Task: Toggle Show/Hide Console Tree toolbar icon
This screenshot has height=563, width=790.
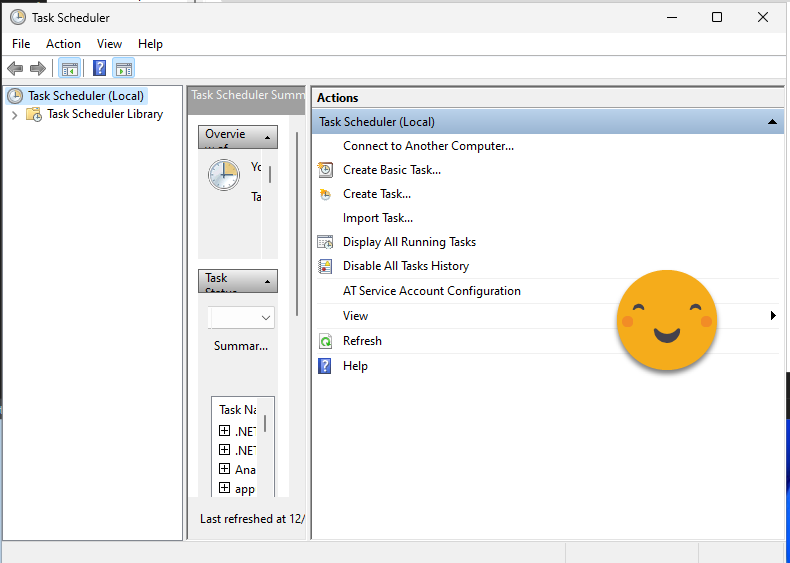Action: pyautogui.click(x=69, y=68)
